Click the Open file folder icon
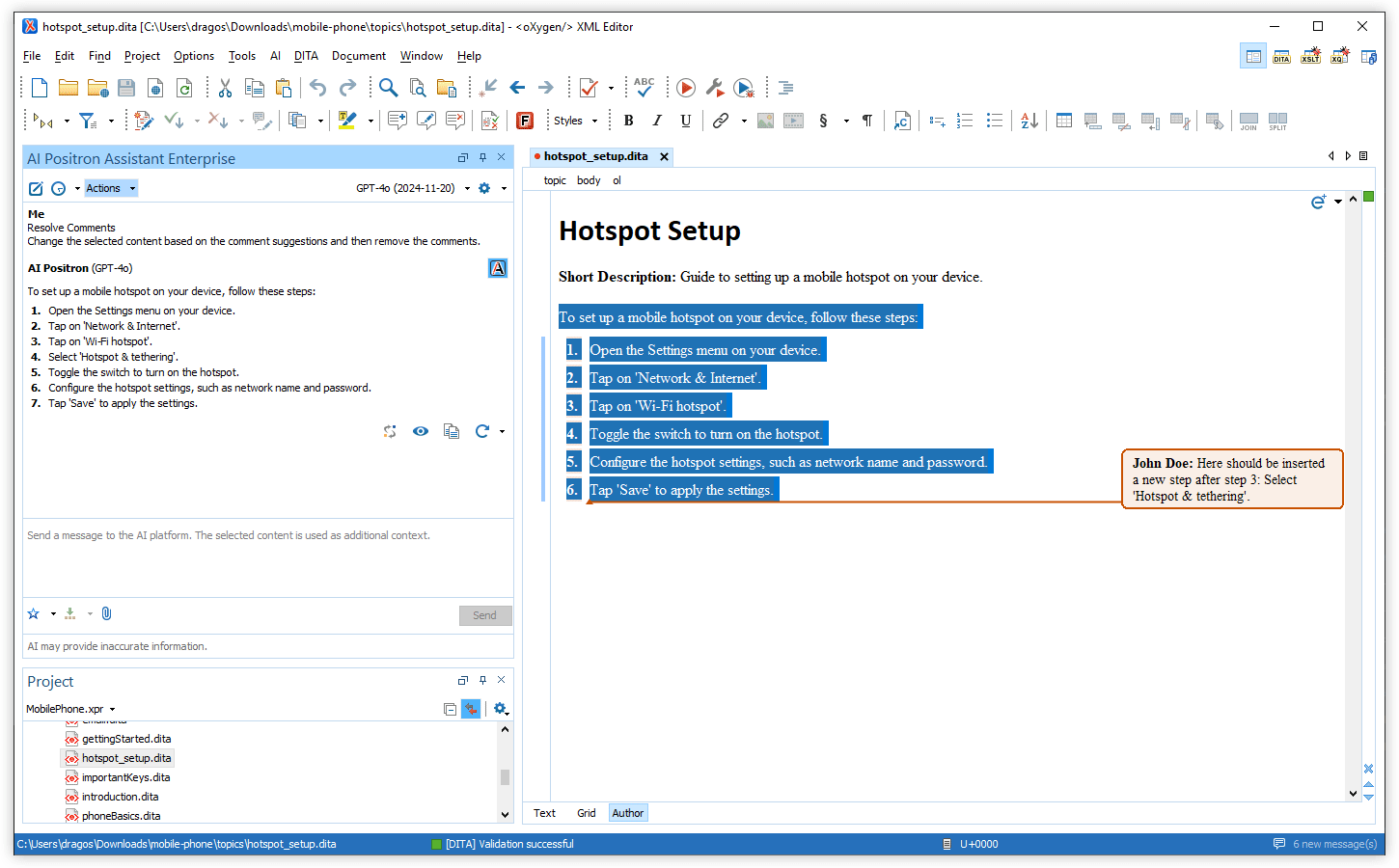1399x868 pixels. pyautogui.click(x=69, y=88)
